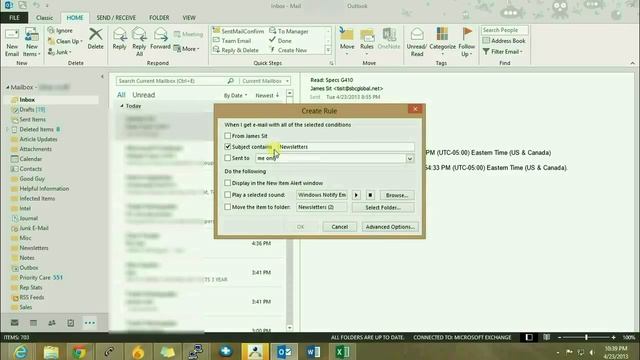Open the More respond options dropdown
Screen dimensions: 640x360
pos(187,49)
